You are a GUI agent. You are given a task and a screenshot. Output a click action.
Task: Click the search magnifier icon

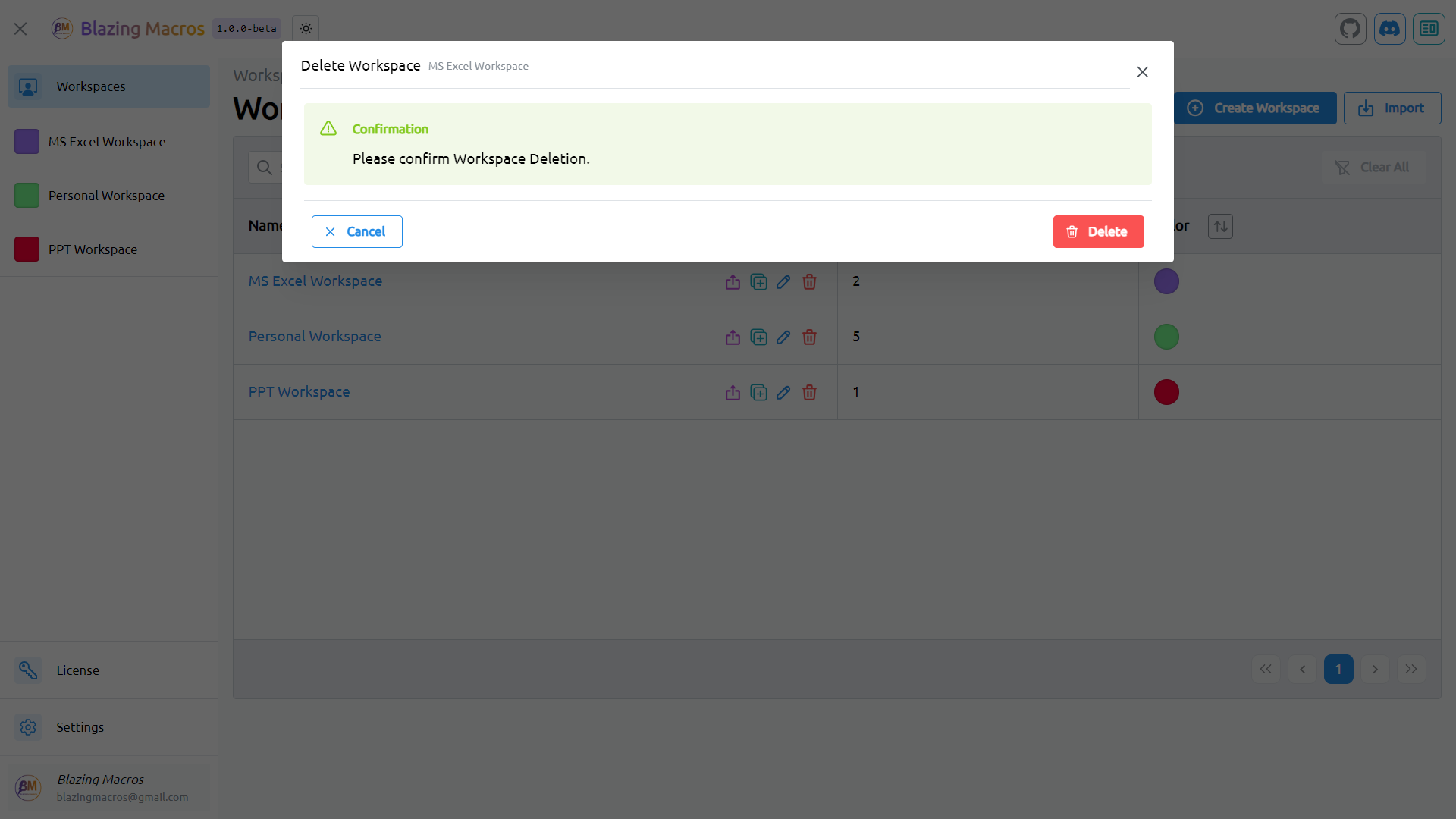tap(265, 168)
